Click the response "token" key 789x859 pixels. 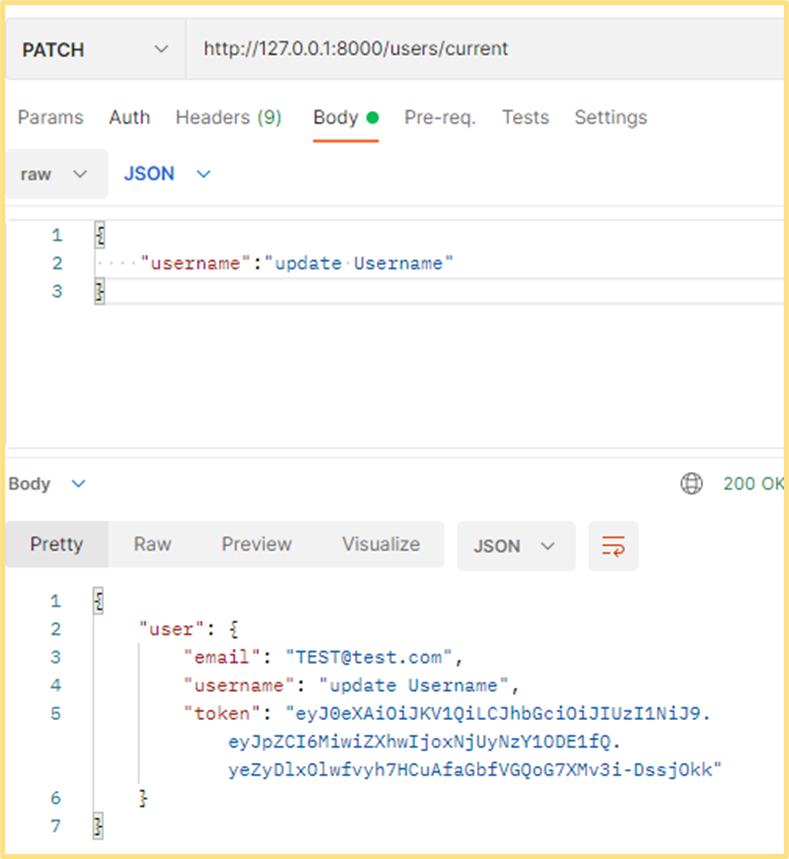[x=222, y=714]
